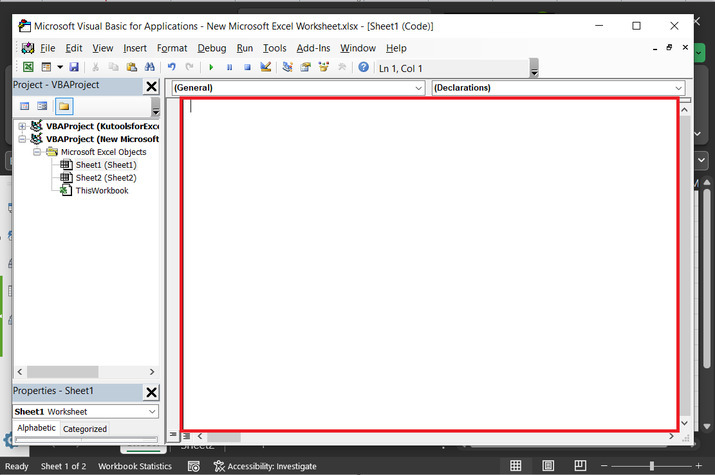This screenshot has width=715, height=475.
Task: Open the File menu
Action: point(47,48)
